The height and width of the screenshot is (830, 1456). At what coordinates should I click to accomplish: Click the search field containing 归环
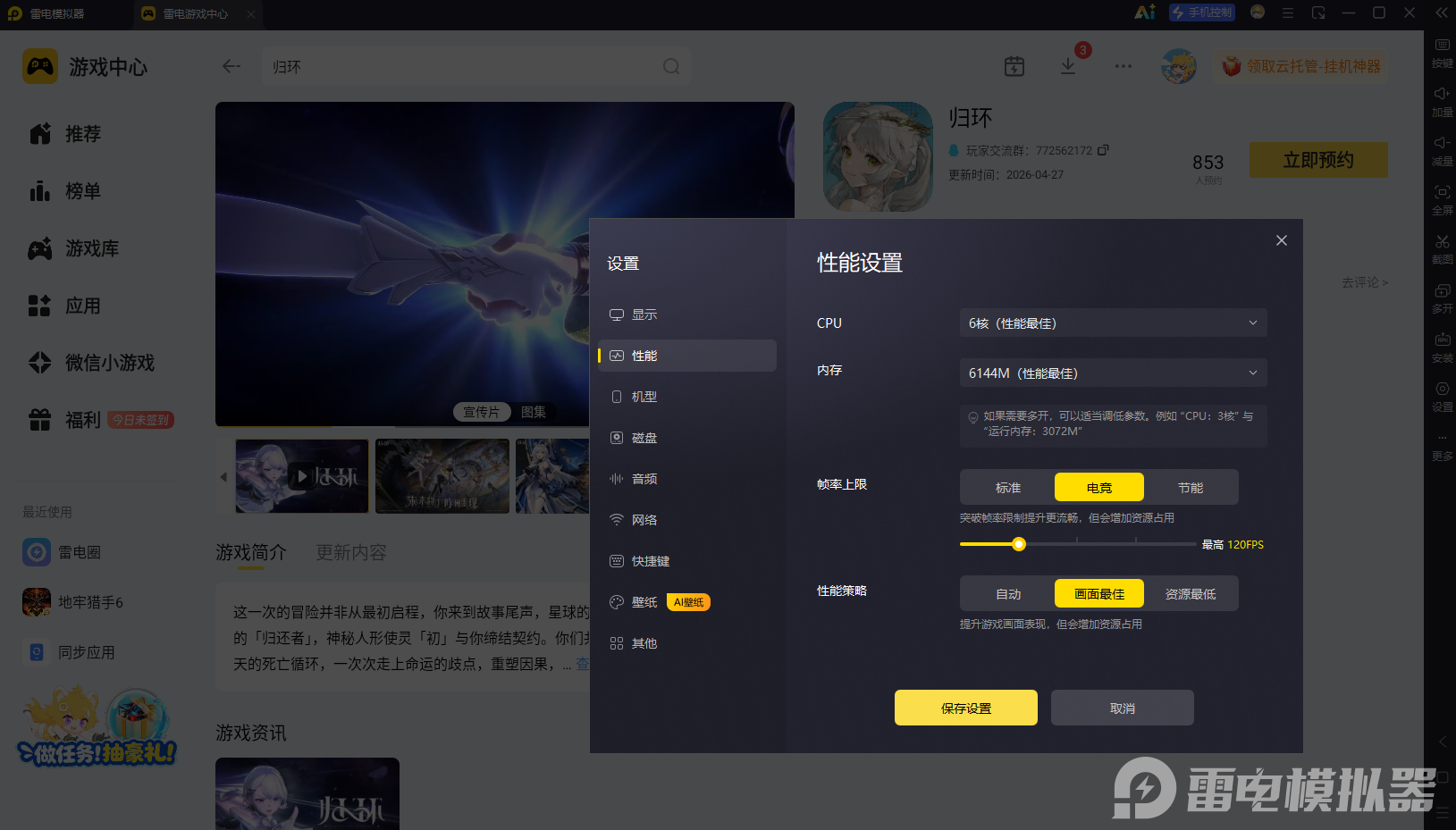coord(476,66)
